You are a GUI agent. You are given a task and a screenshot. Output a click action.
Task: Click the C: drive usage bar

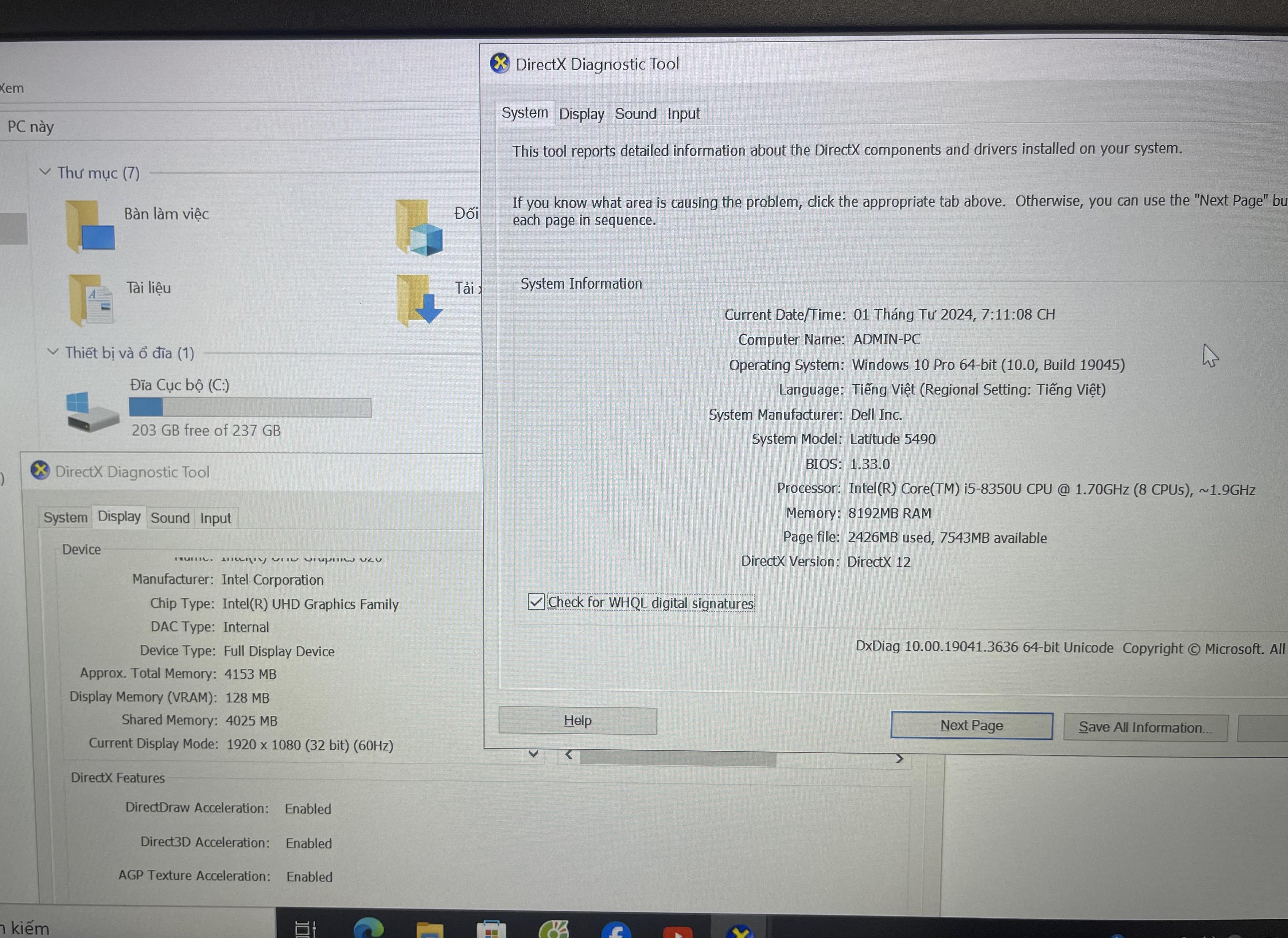coord(250,407)
